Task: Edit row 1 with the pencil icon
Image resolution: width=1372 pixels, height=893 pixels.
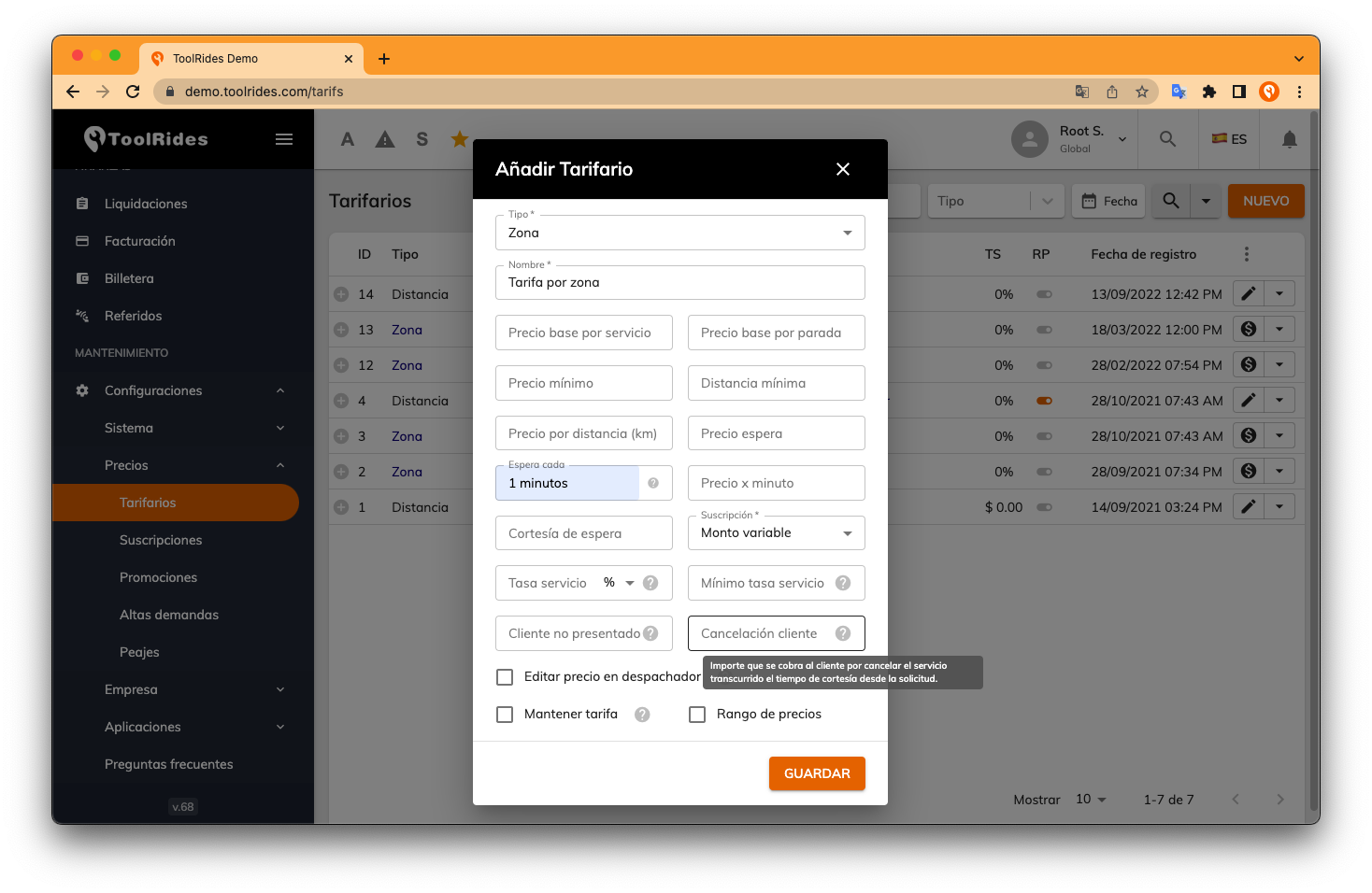Action: tap(1248, 506)
